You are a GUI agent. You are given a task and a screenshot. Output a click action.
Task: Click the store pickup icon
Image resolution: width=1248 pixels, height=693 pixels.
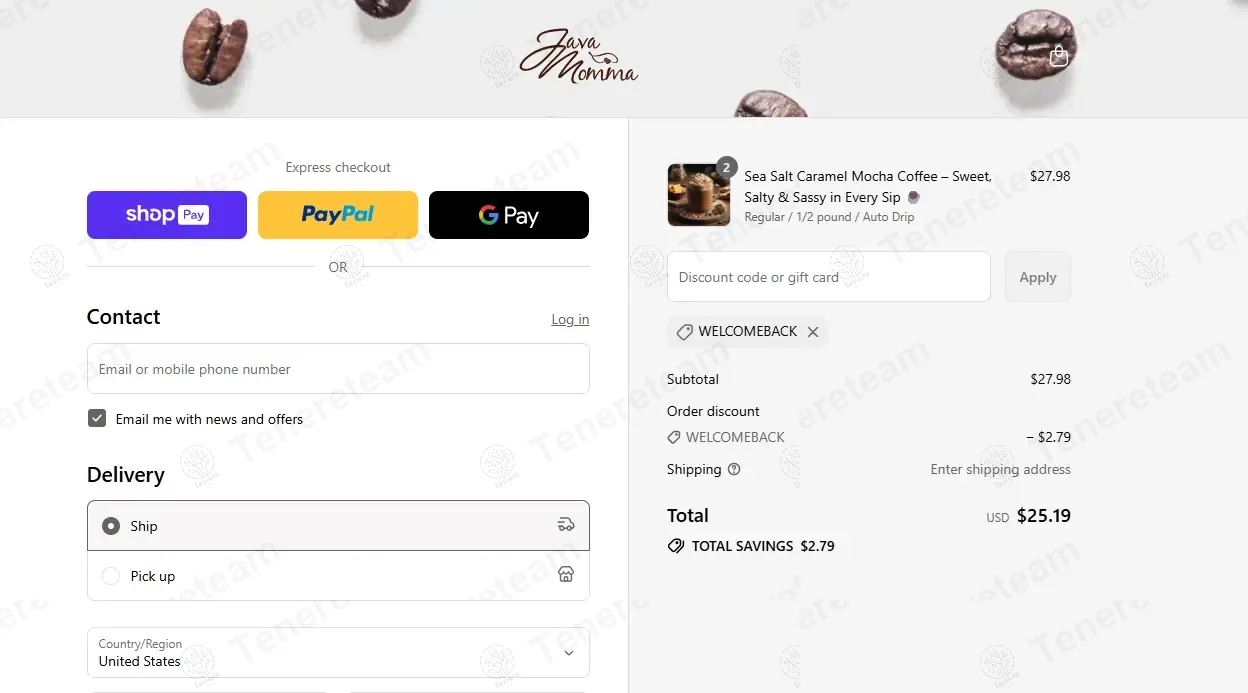566,575
